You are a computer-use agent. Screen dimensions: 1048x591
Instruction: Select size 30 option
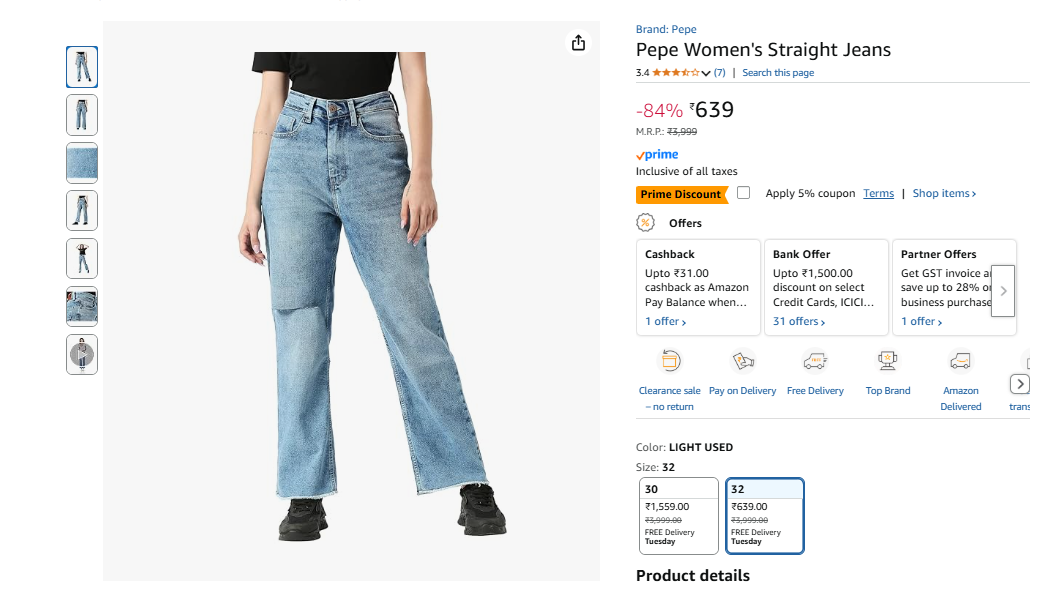click(x=678, y=515)
